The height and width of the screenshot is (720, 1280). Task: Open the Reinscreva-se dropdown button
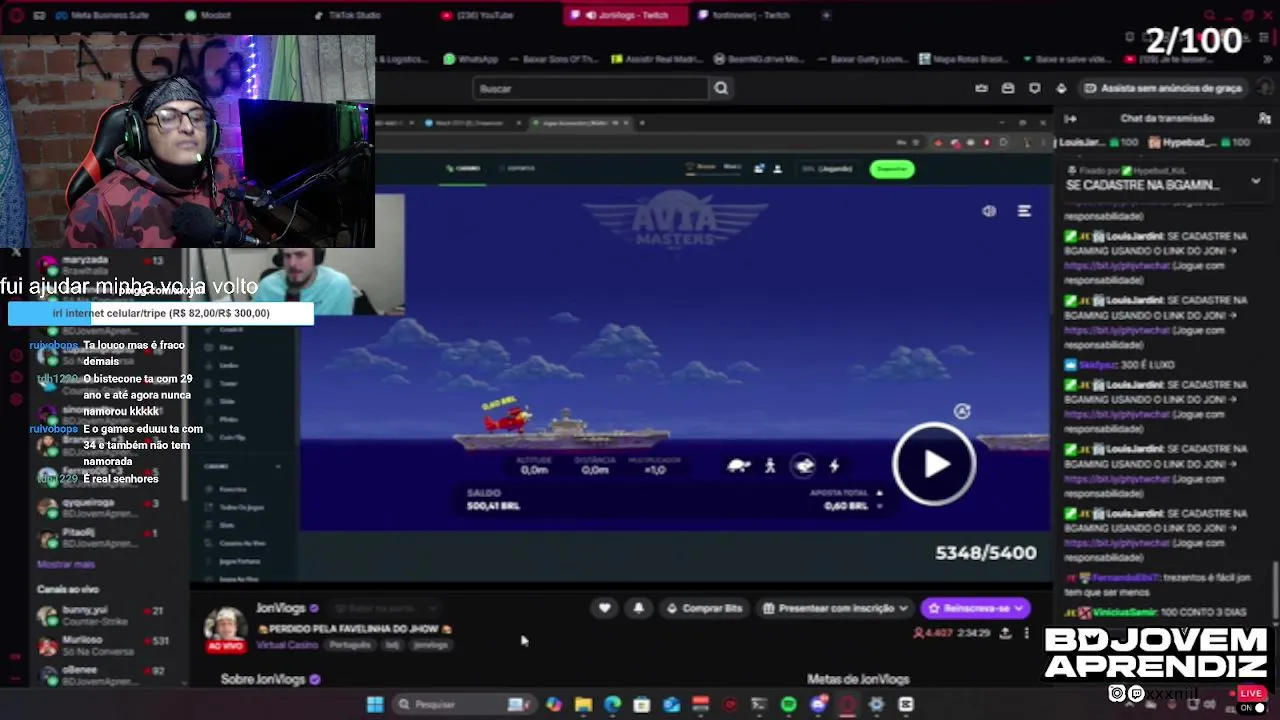975,608
